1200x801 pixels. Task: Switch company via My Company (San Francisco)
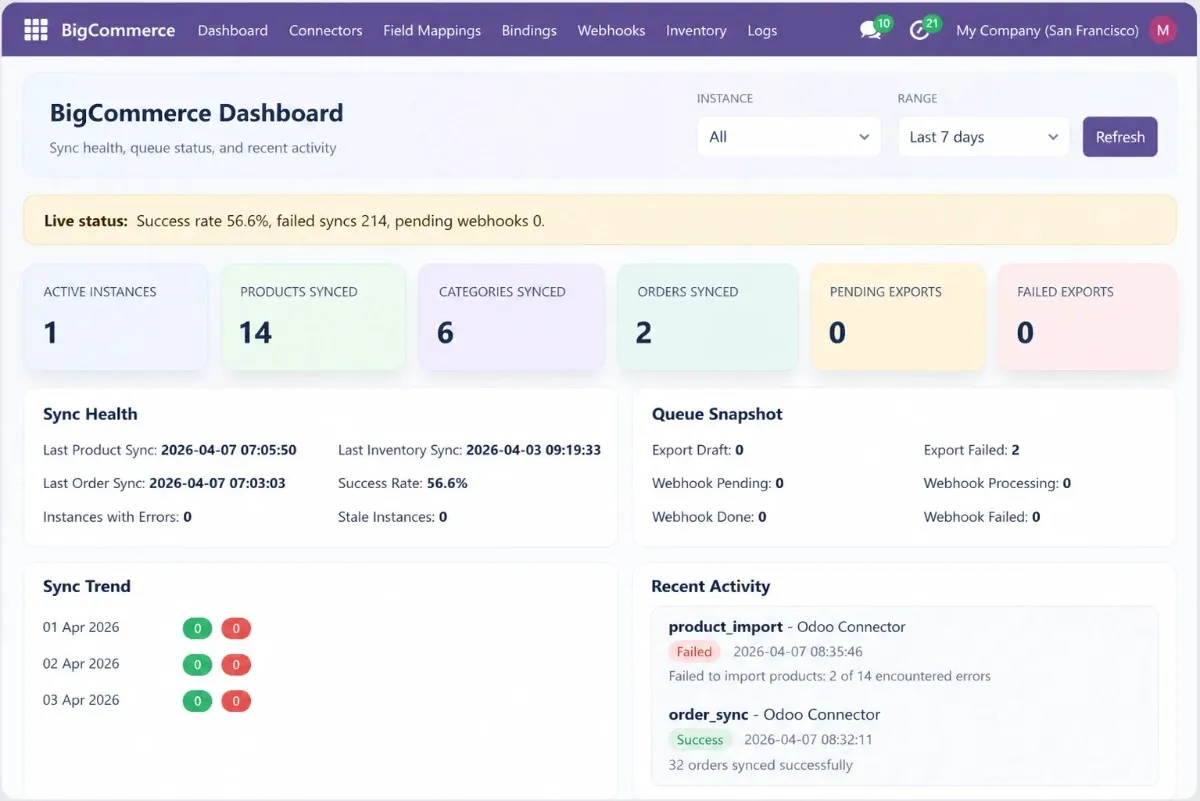click(1047, 30)
